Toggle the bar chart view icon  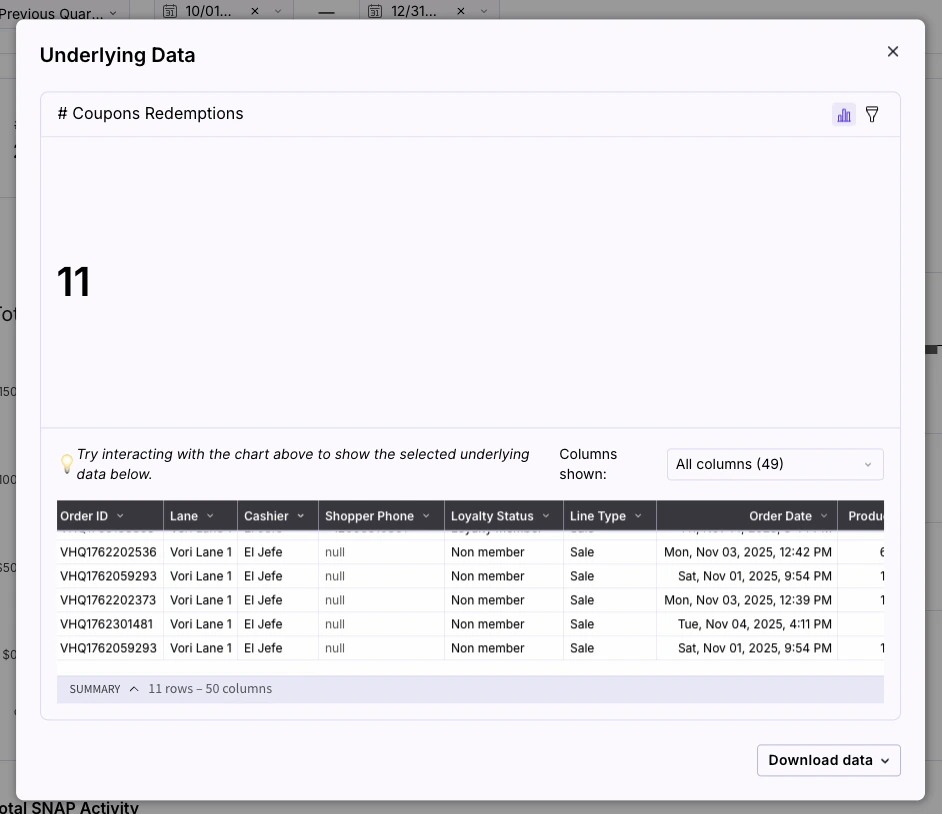pos(843,114)
